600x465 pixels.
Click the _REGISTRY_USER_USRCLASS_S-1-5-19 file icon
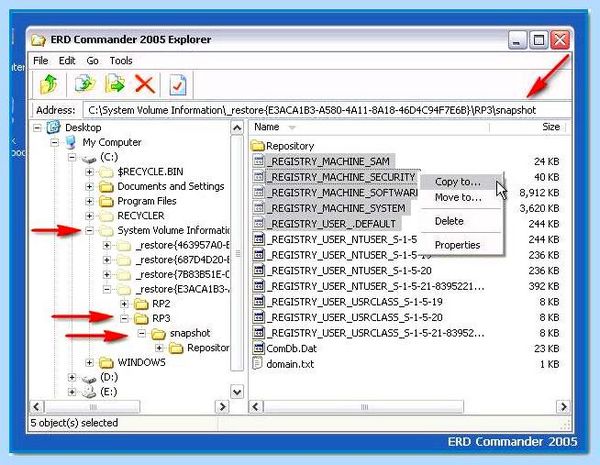point(259,302)
